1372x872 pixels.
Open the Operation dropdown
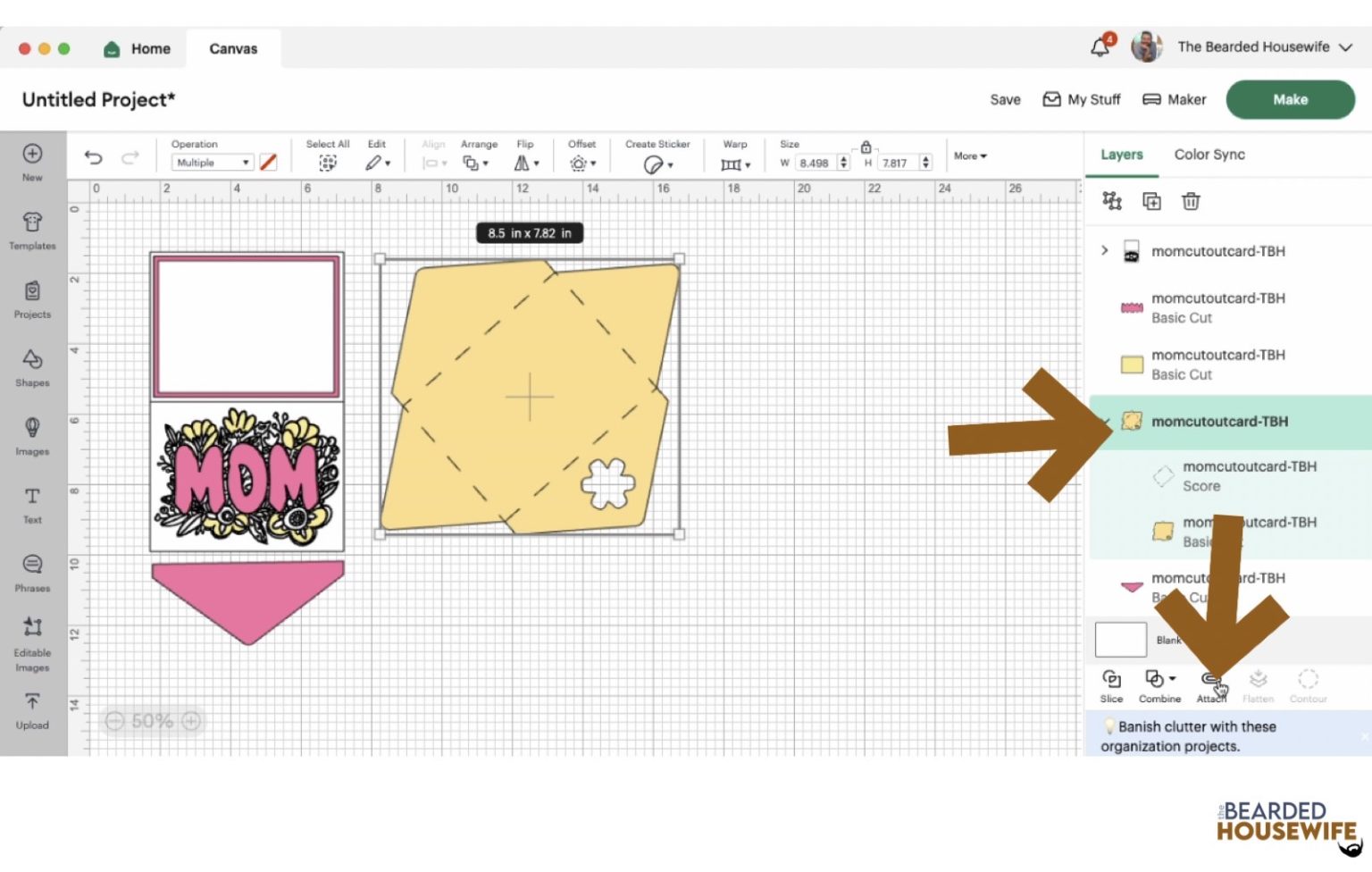213,163
